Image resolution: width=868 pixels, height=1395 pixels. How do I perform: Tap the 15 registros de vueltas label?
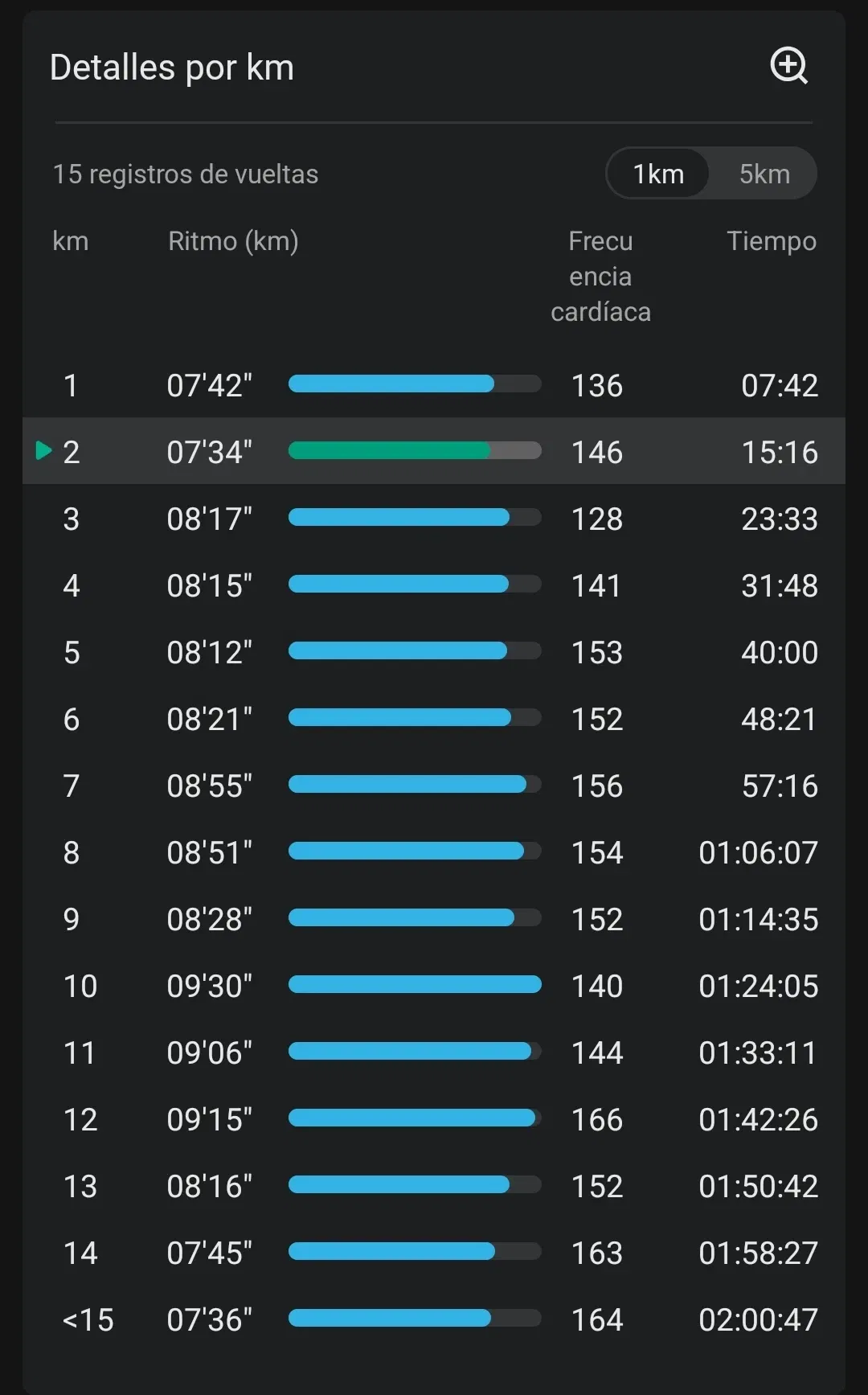pyautogui.click(x=186, y=174)
